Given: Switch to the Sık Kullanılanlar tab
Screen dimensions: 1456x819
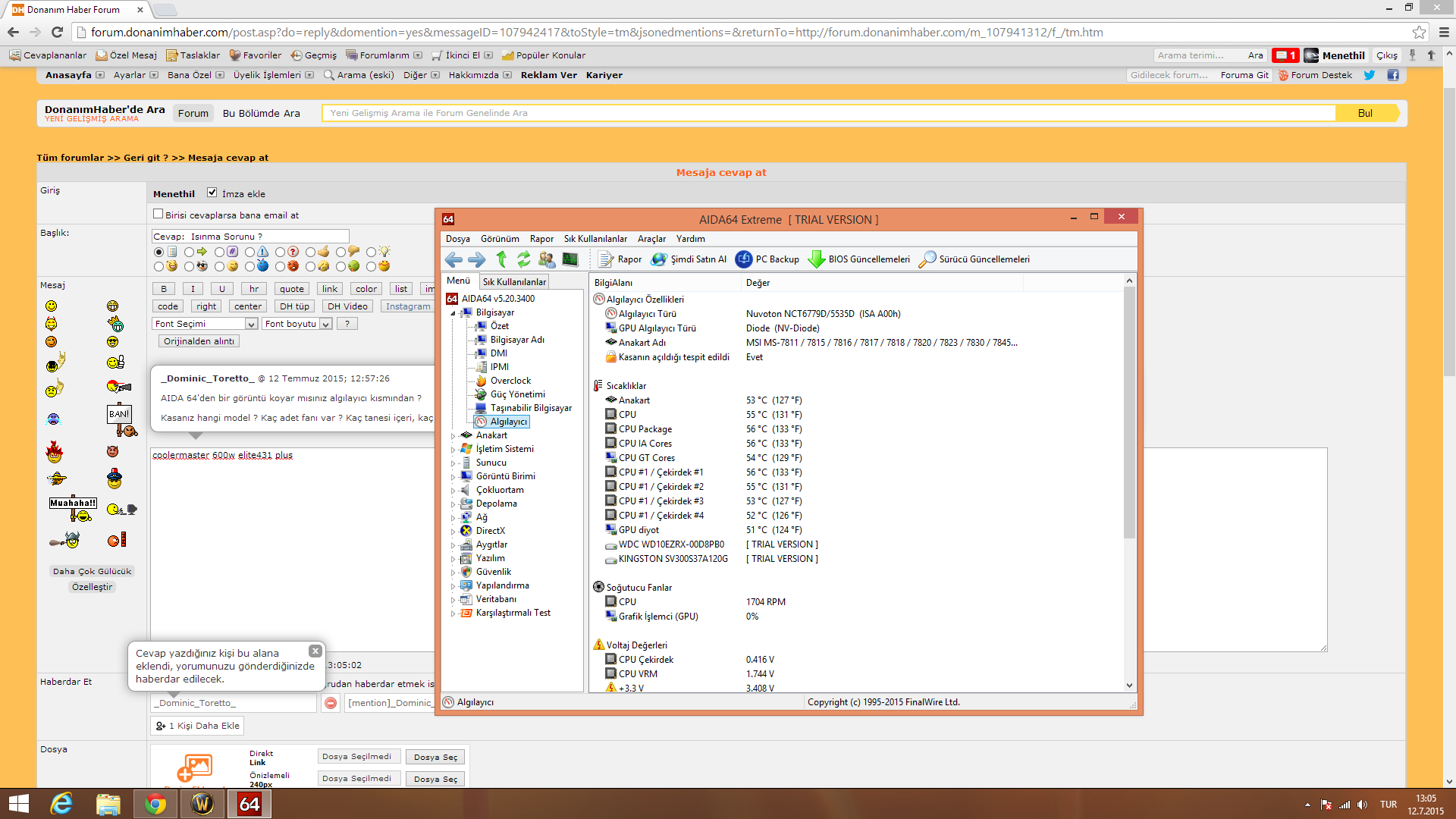Looking at the screenshot, I should click(514, 282).
